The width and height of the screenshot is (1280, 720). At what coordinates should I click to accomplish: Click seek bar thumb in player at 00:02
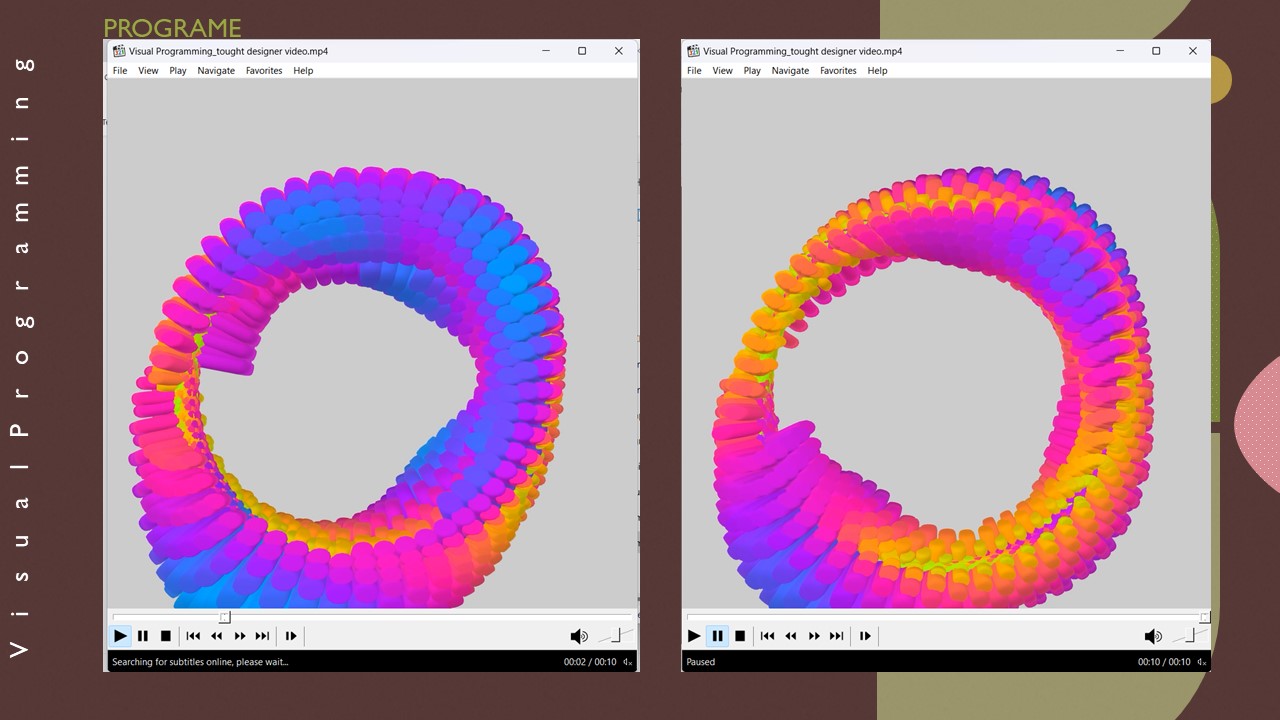(x=225, y=617)
